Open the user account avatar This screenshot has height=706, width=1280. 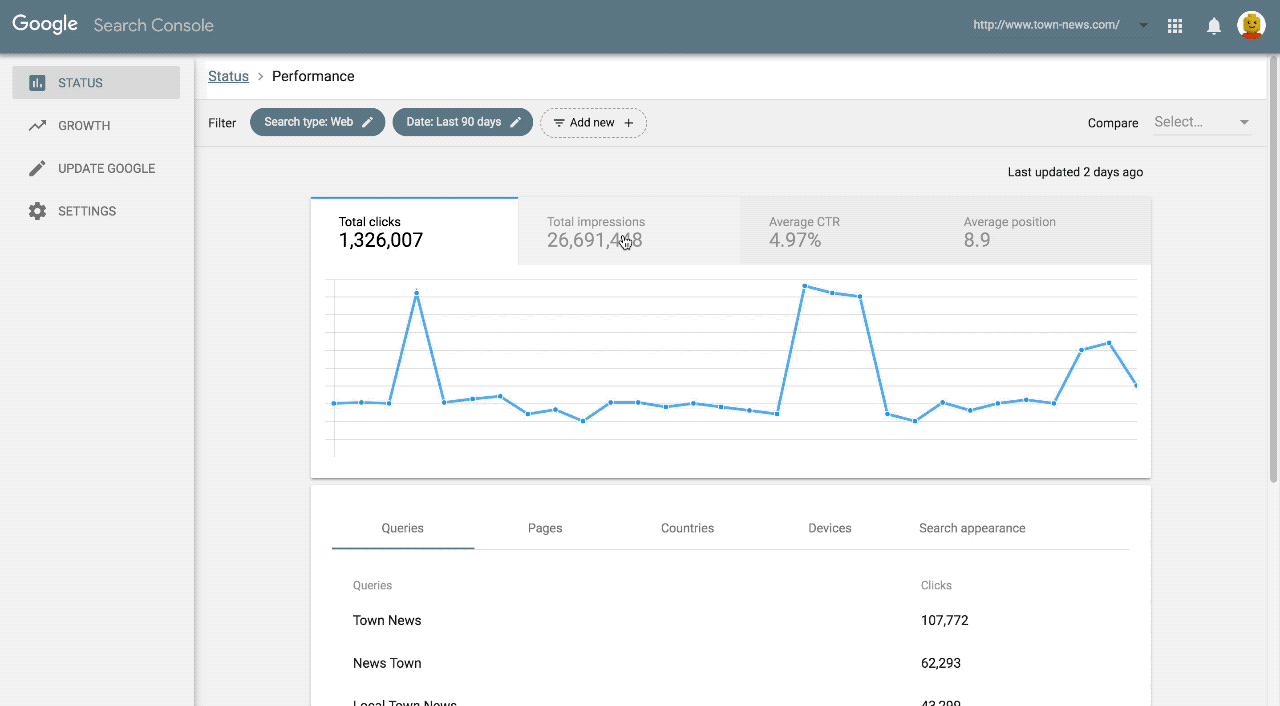1251,25
